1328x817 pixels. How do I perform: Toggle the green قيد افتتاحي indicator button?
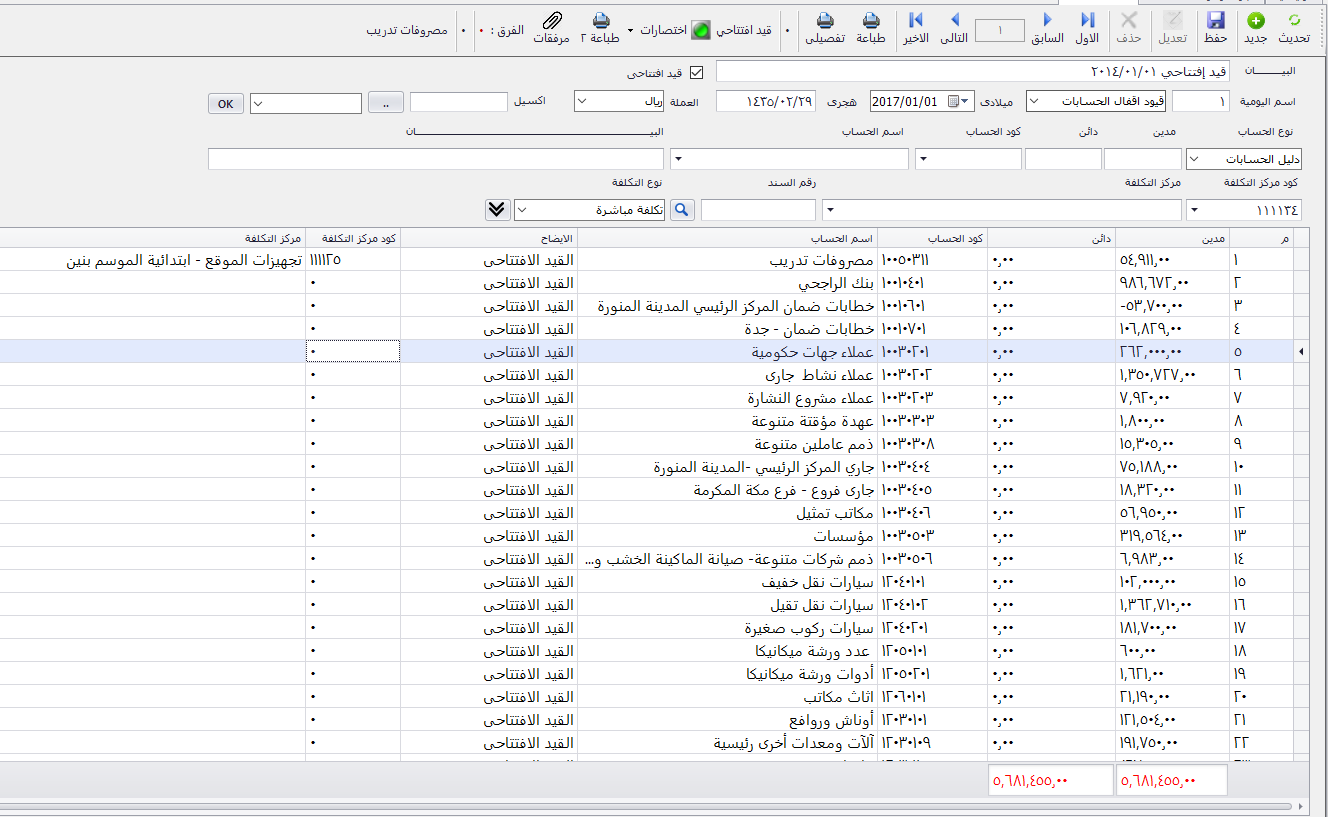pyautogui.click(x=702, y=30)
